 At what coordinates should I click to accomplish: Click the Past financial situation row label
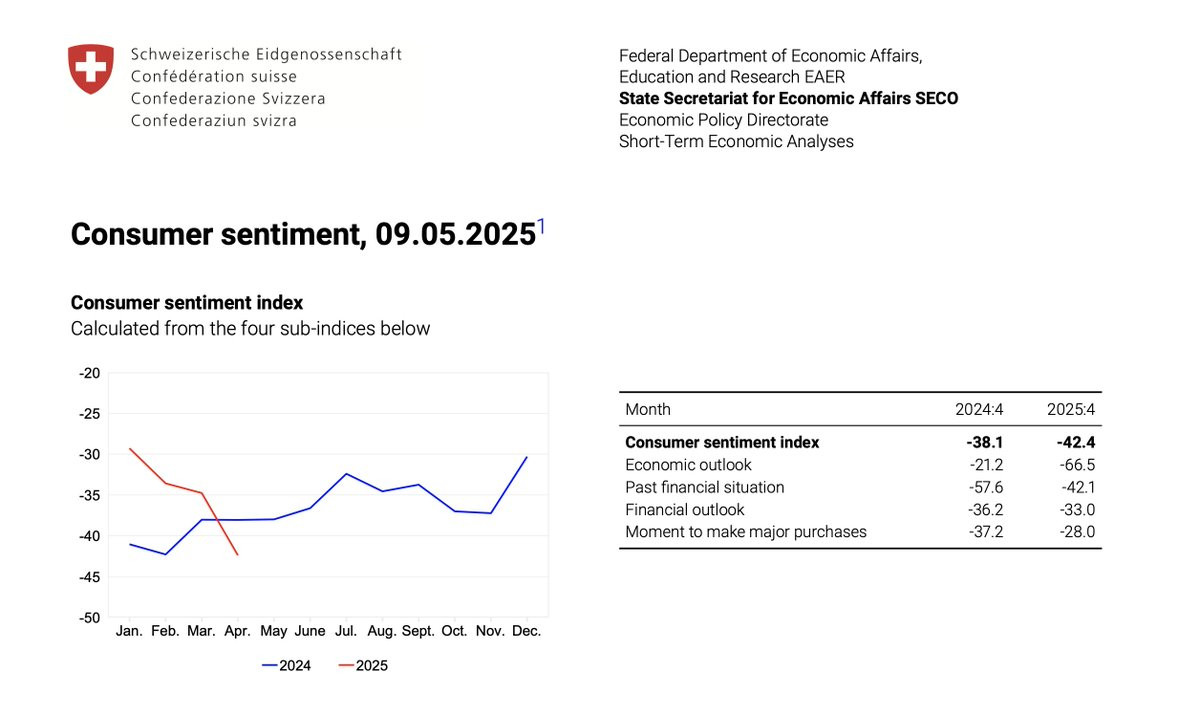point(704,487)
